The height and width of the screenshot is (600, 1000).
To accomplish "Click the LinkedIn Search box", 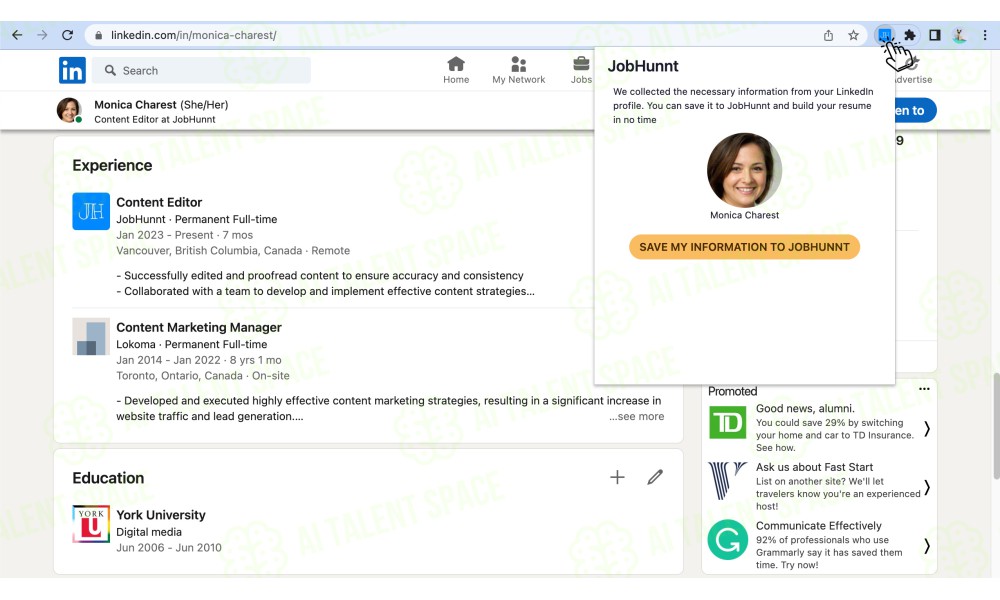I will [202, 70].
